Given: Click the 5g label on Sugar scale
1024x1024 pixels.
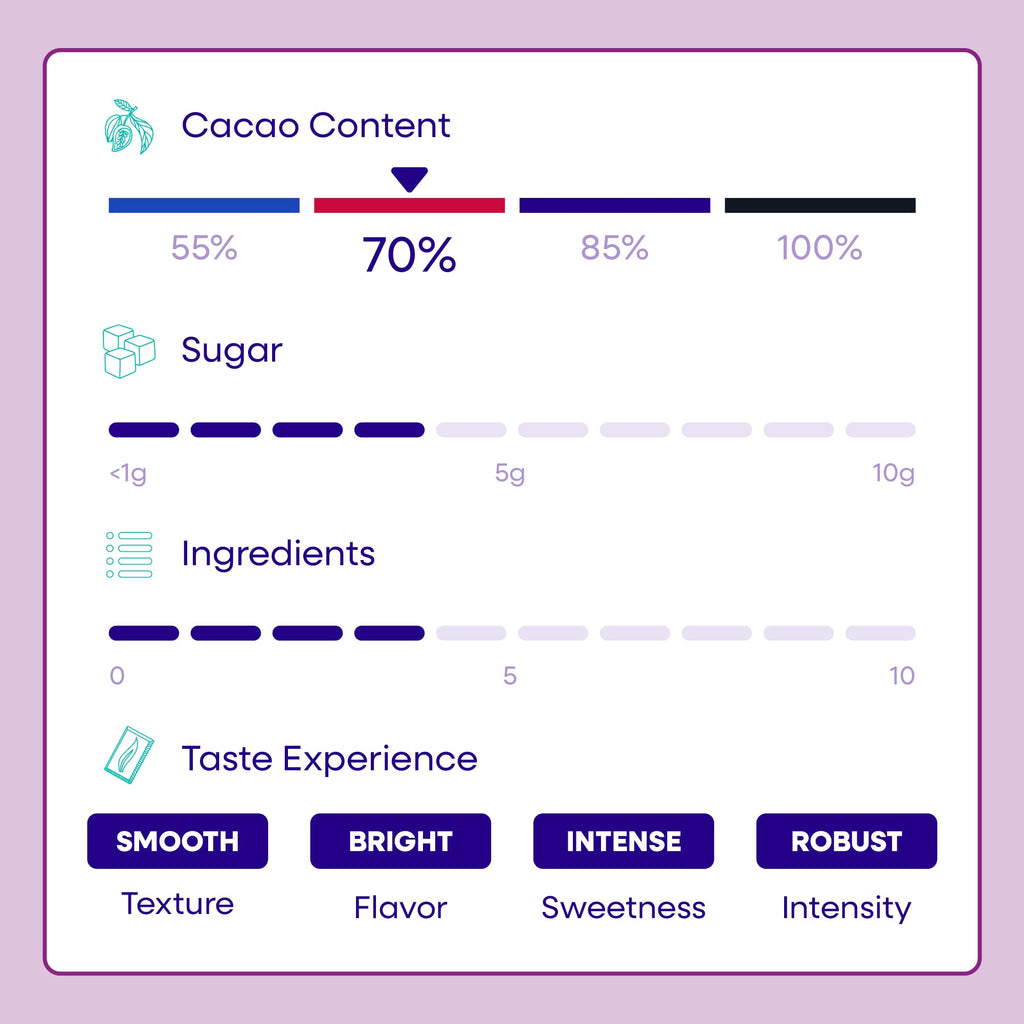Looking at the screenshot, I should [510, 473].
